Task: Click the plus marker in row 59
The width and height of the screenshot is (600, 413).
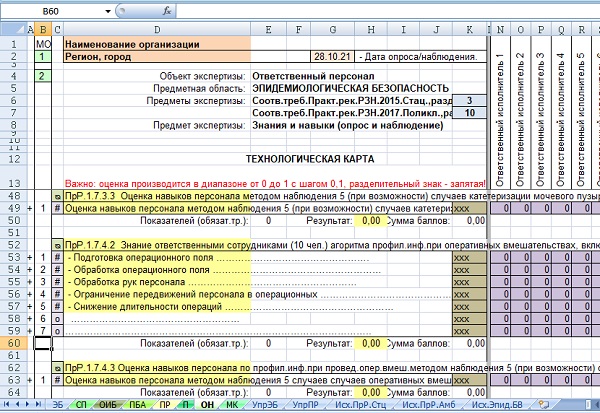Action: coord(30,331)
